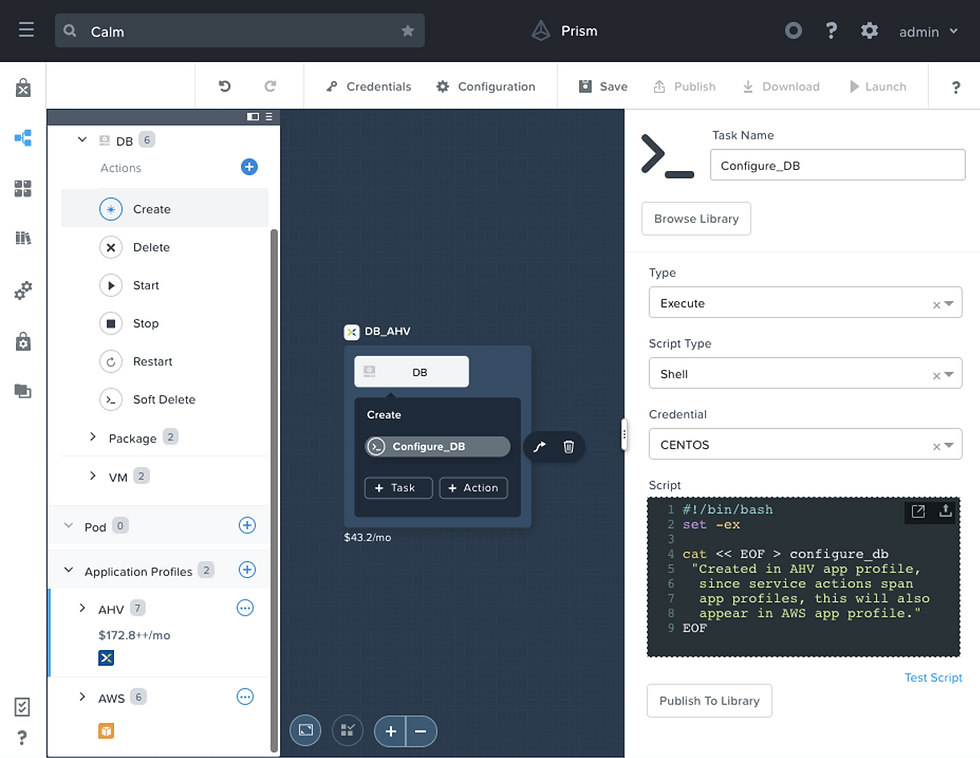Open the Applications grid icon in sidebar
Screen dimensions: 980x758
pos(23,188)
